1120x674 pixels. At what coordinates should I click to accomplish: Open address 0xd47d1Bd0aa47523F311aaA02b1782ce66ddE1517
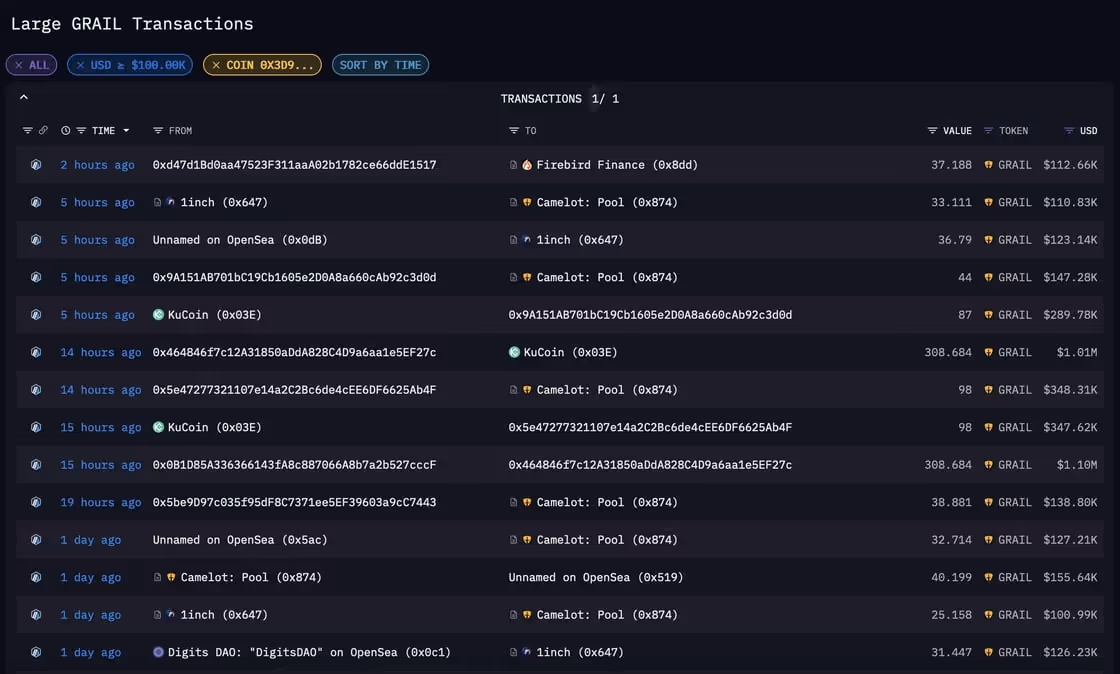pos(294,165)
